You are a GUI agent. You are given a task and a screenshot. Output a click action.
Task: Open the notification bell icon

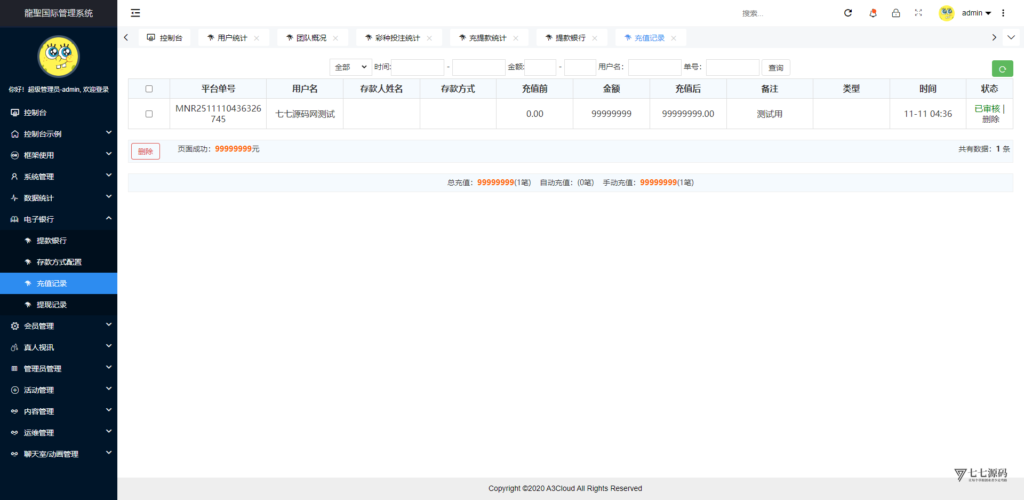tap(873, 13)
